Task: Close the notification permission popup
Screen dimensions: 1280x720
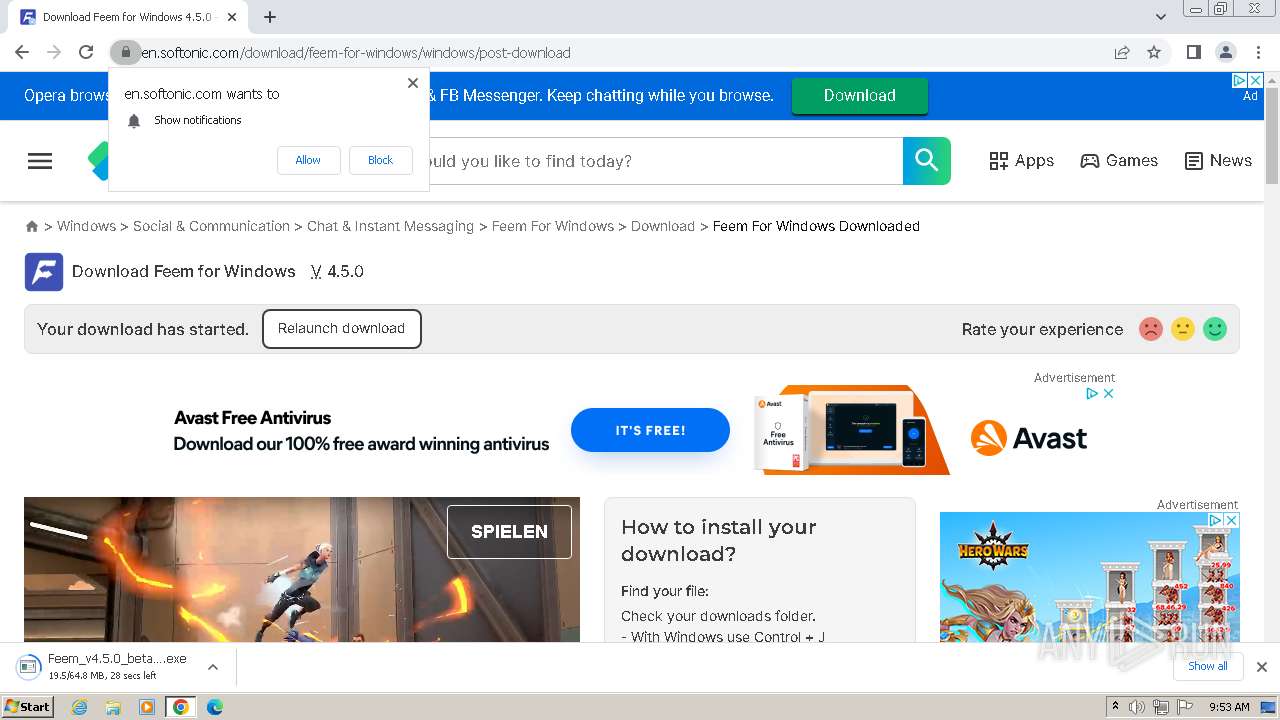Action: pyautogui.click(x=413, y=83)
